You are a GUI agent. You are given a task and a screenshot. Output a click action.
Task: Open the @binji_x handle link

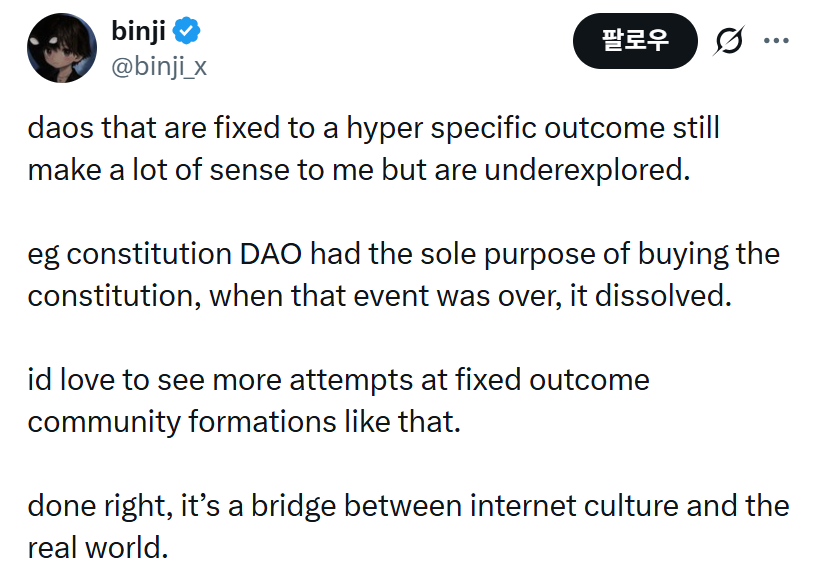pyautogui.click(x=160, y=67)
